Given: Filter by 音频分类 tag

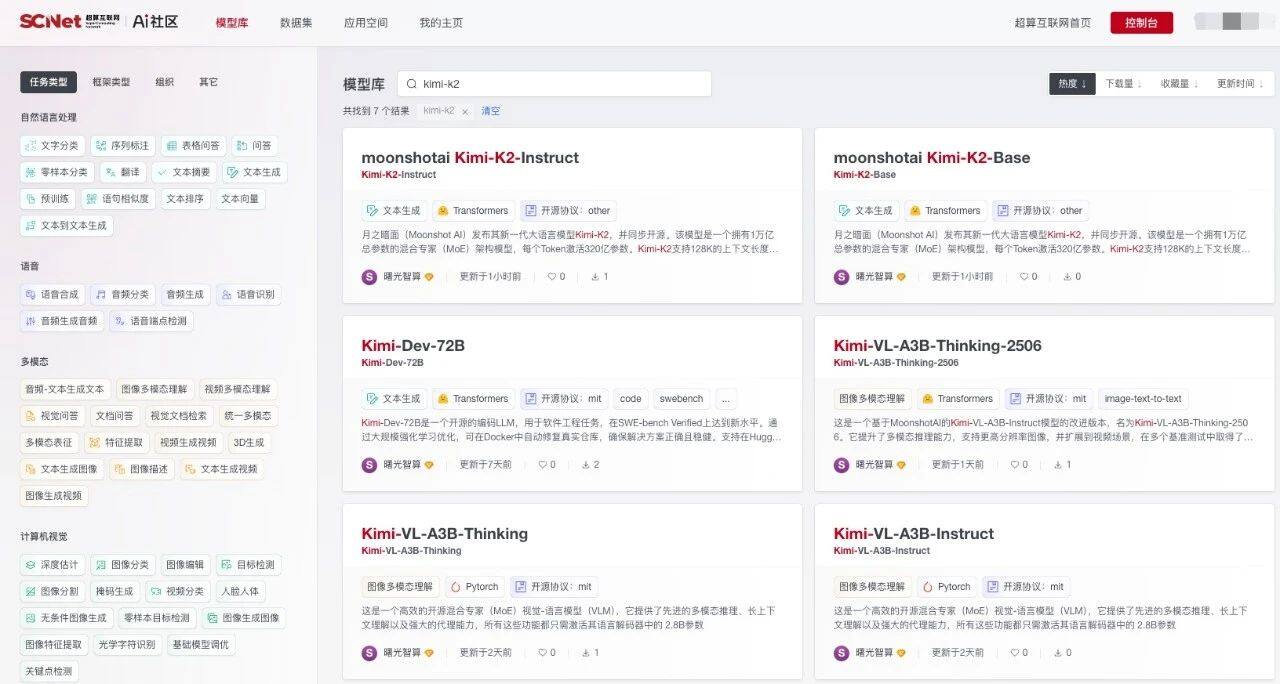Looking at the screenshot, I should (x=122, y=294).
